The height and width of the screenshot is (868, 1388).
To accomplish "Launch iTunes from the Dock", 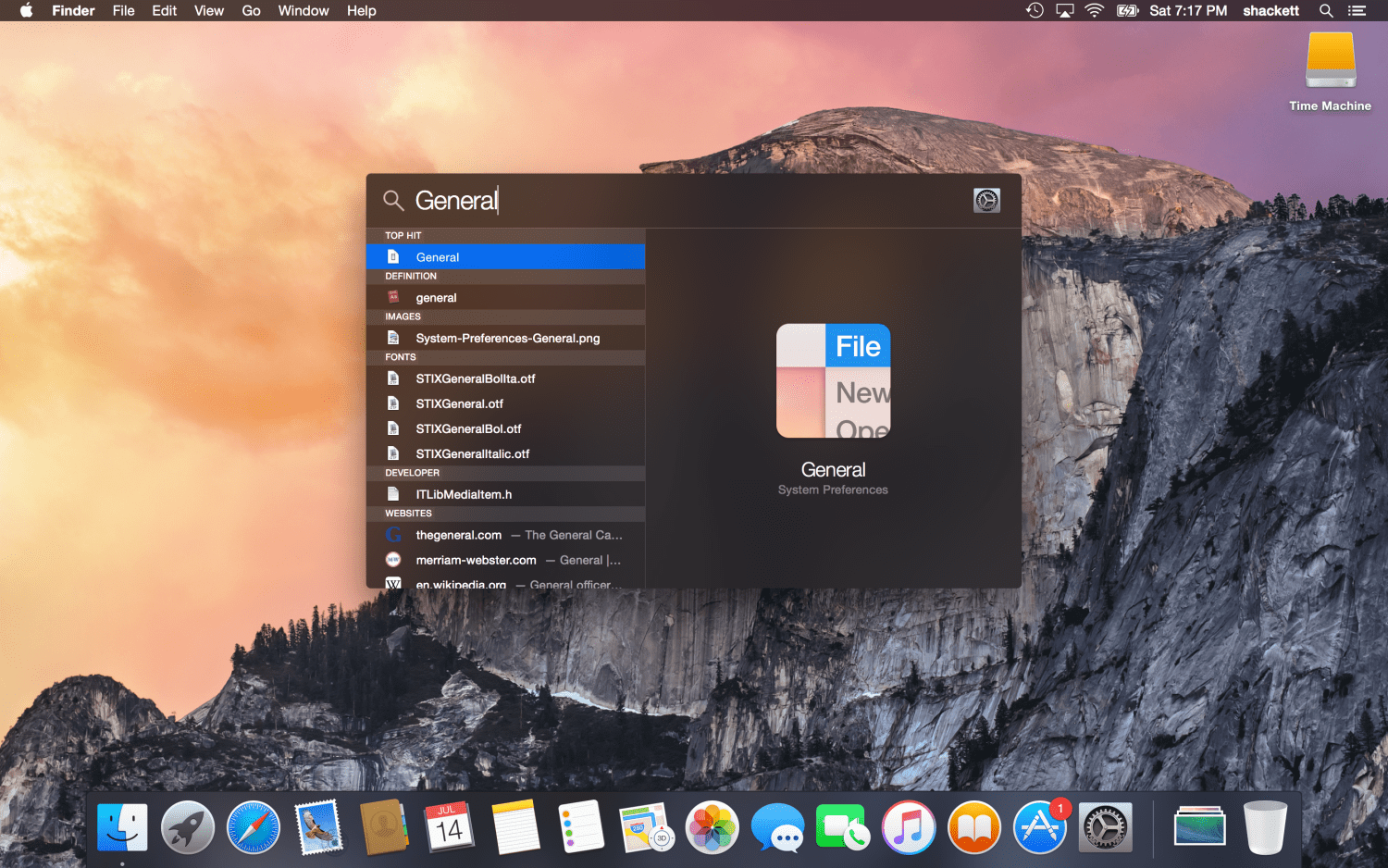I will click(908, 827).
